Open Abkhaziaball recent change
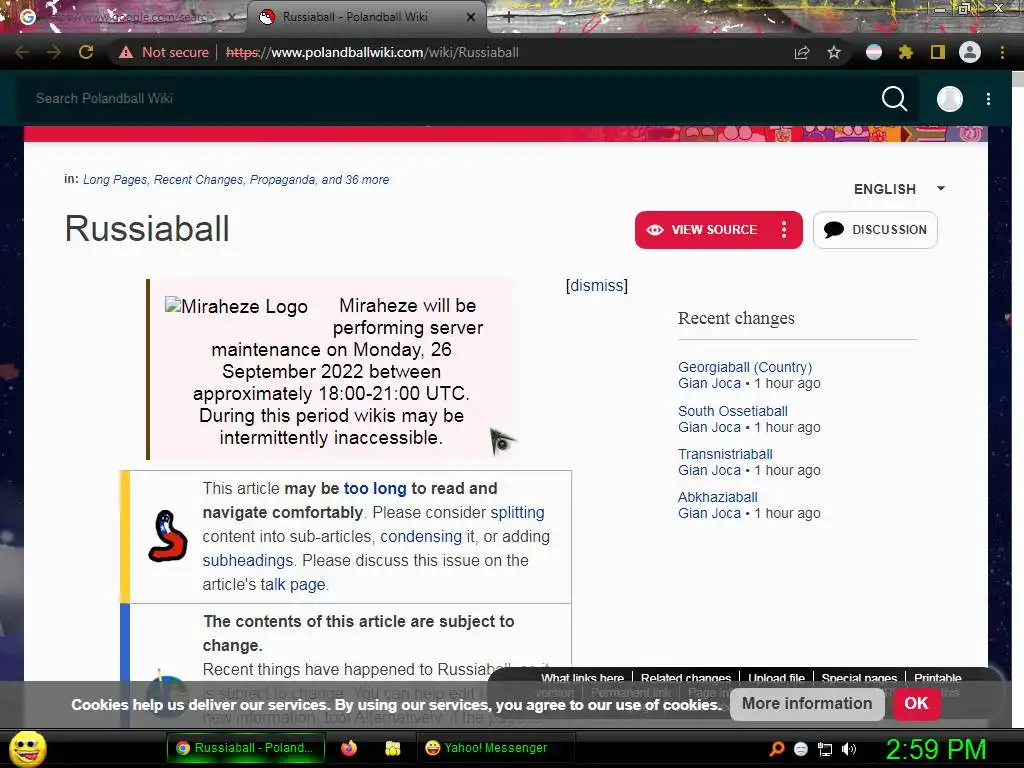This screenshot has height=768, width=1024. (x=718, y=497)
